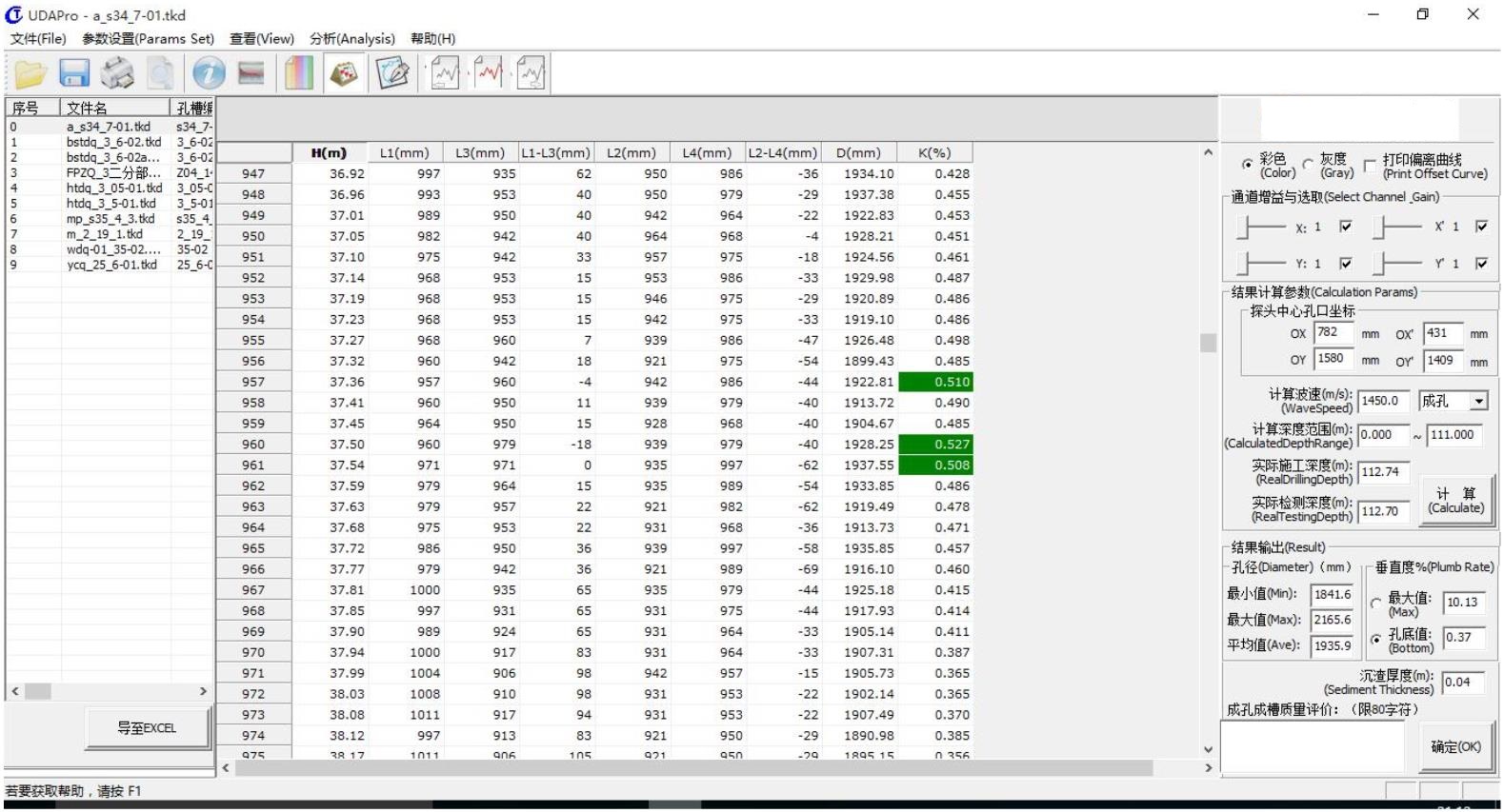Screen dimensions: 1504x812
Task: Uncheck the X channel checkbox
Action: [x=1345, y=227]
